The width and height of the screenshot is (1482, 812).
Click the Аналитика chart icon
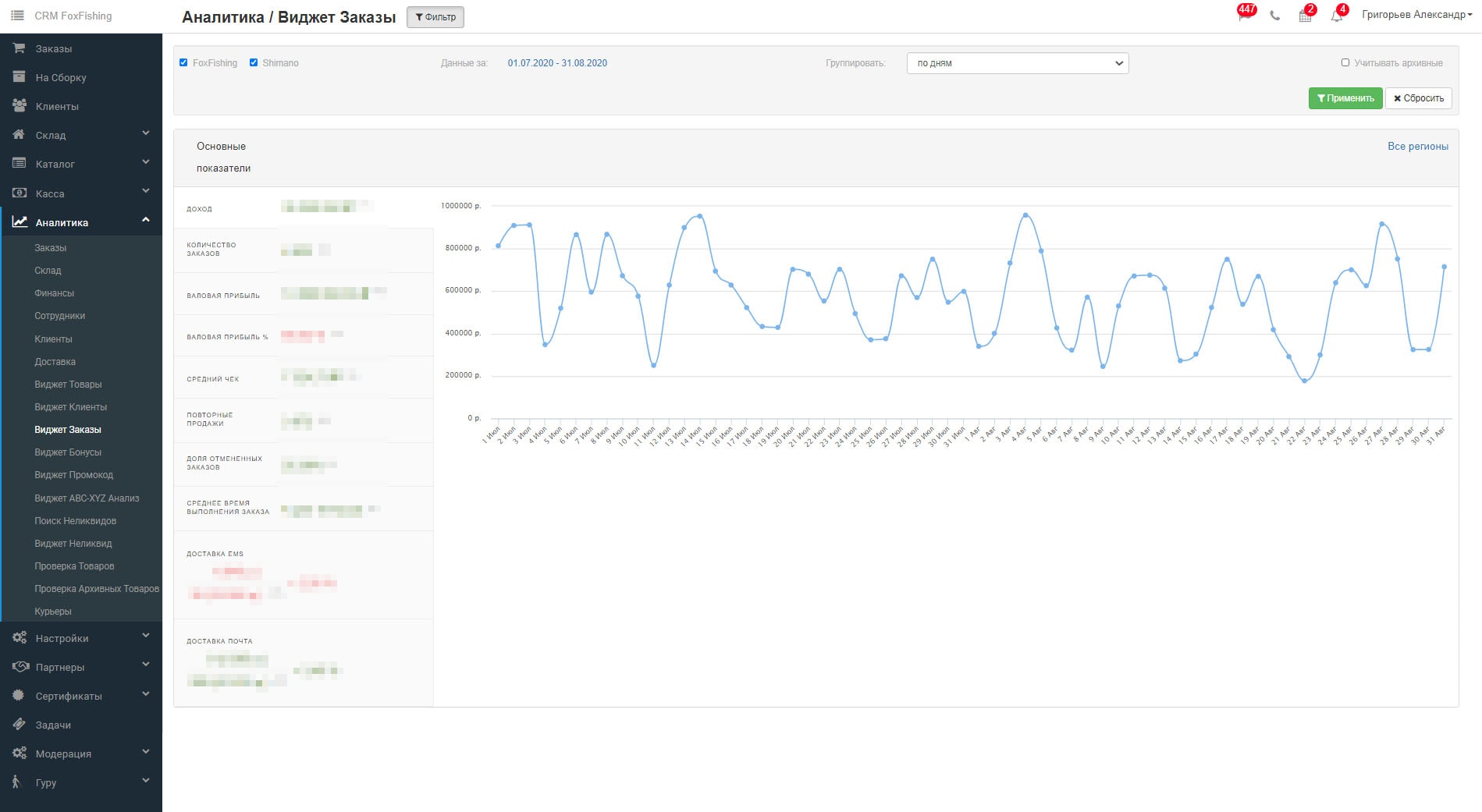20,222
